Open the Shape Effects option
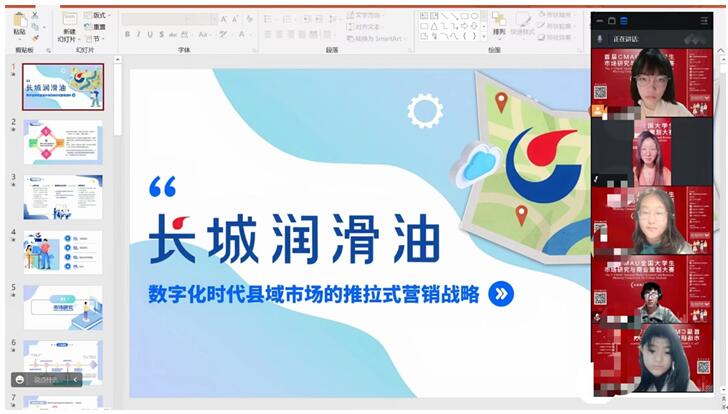728x414 pixels. (556, 37)
